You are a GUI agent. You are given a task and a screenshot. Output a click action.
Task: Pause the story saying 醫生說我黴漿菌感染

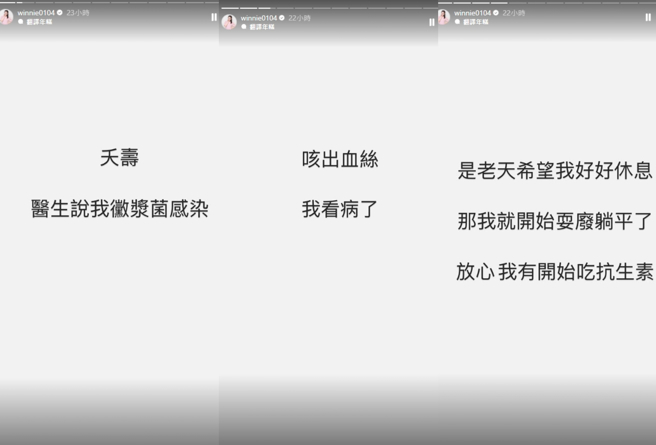tap(214, 17)
